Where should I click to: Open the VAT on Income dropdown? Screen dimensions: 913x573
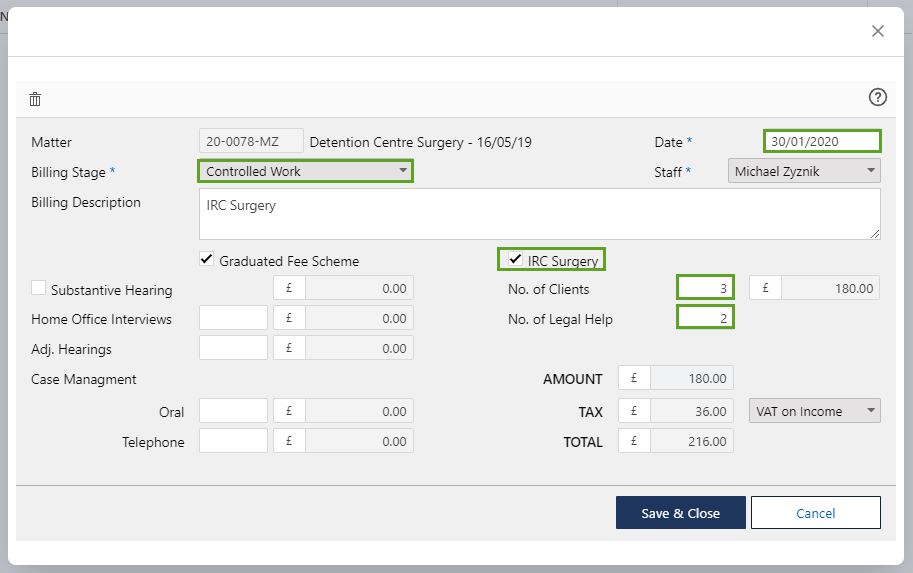click(814, 411)
